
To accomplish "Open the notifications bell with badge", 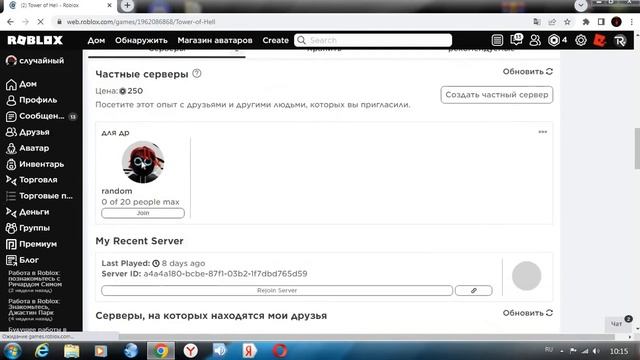I will click(x=516, y=40).
